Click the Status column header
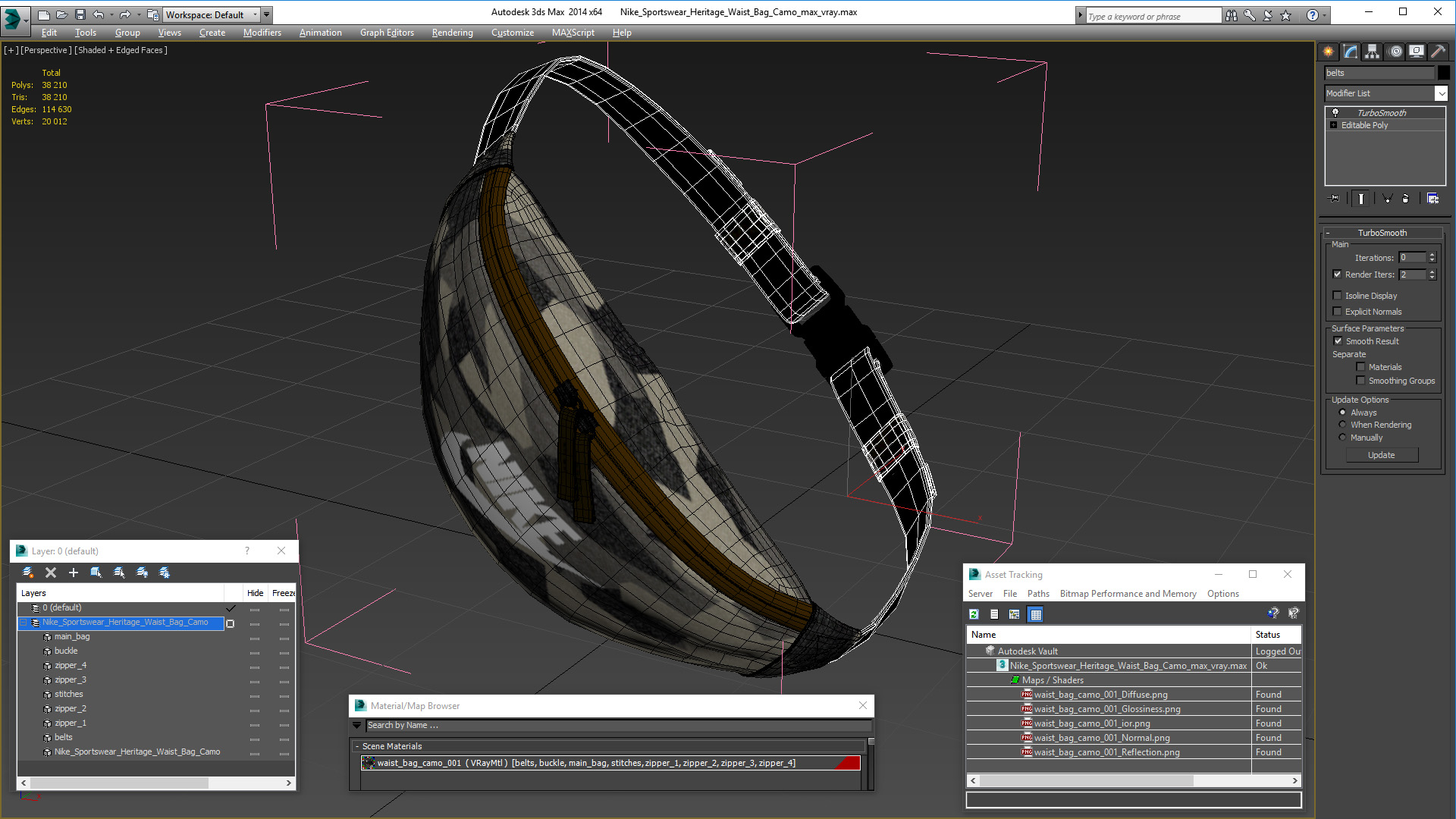 point(1277,635)
